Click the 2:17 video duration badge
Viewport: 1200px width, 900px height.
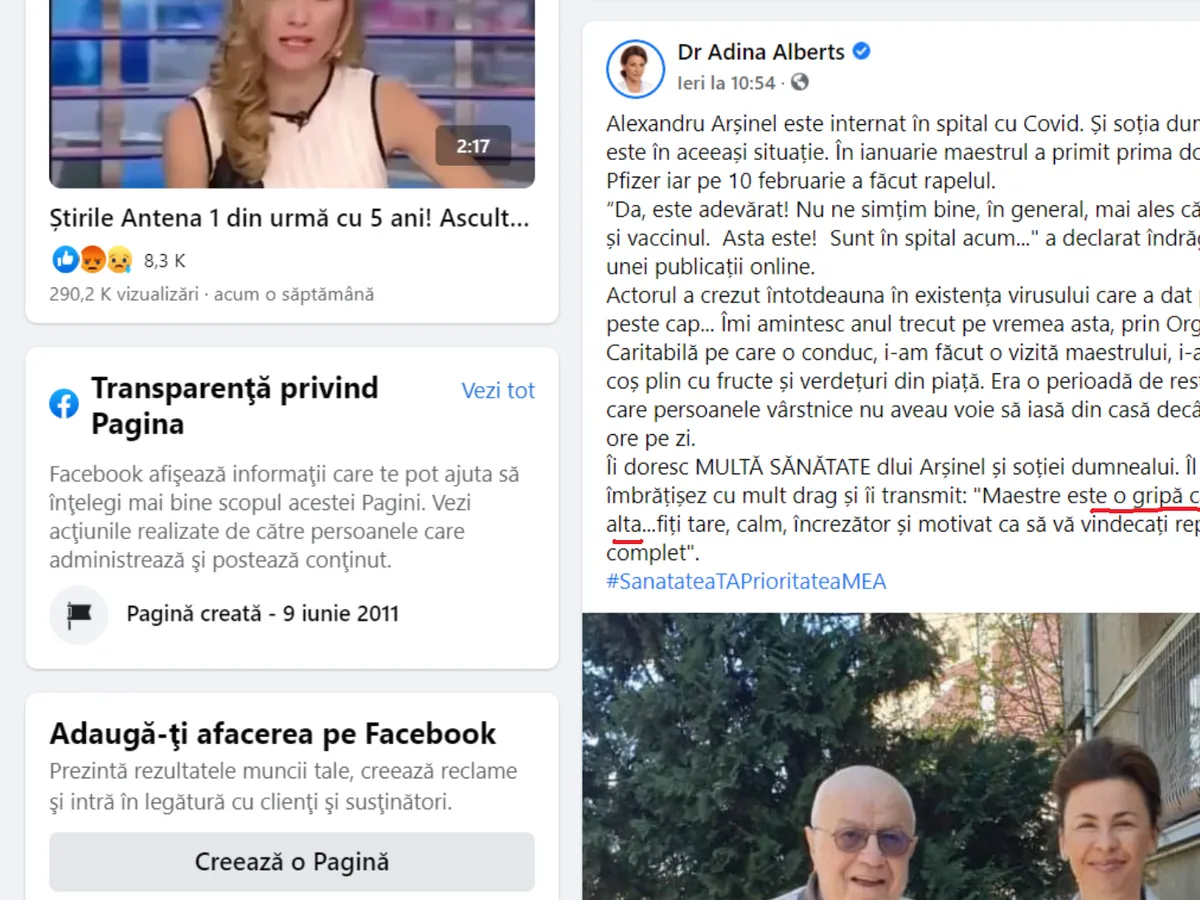click(x=473, y=146)
